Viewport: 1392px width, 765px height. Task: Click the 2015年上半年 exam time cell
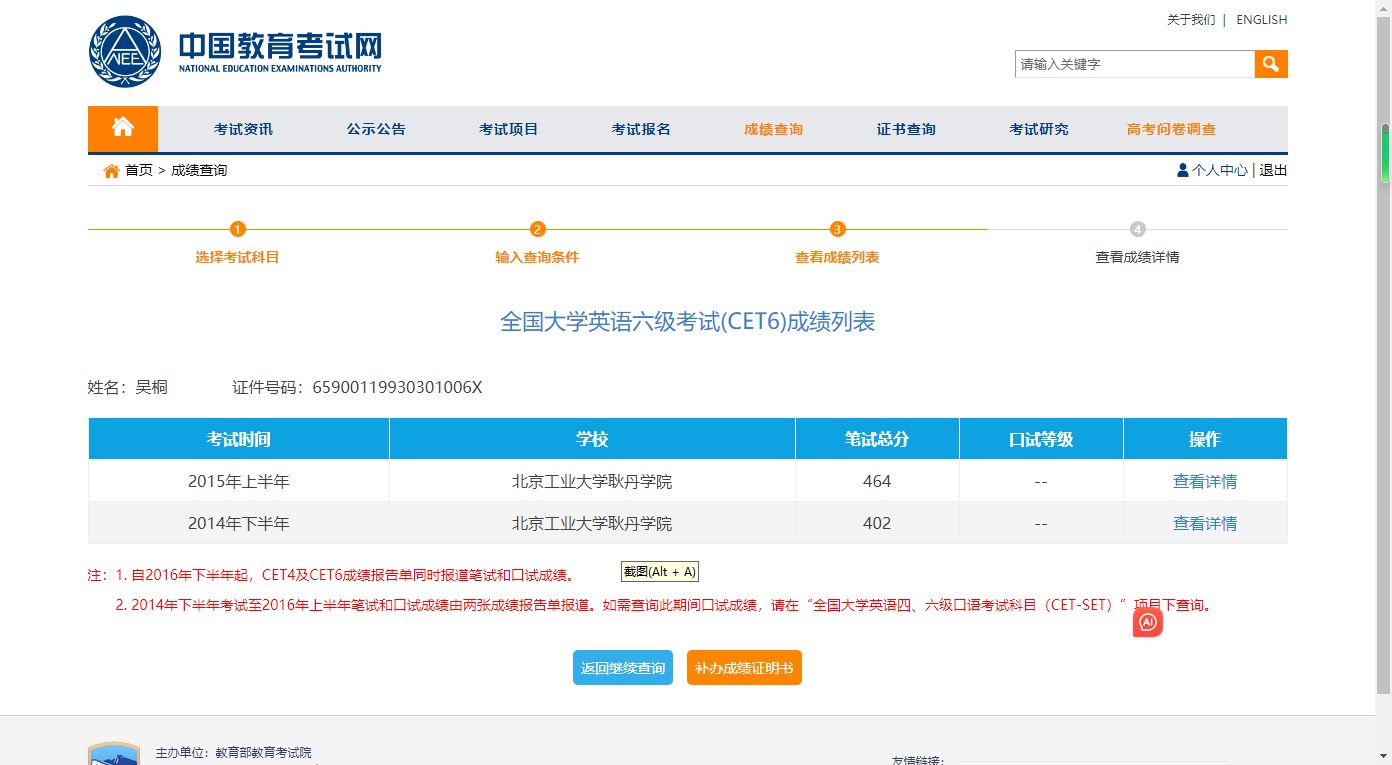[x=239, y=481]
